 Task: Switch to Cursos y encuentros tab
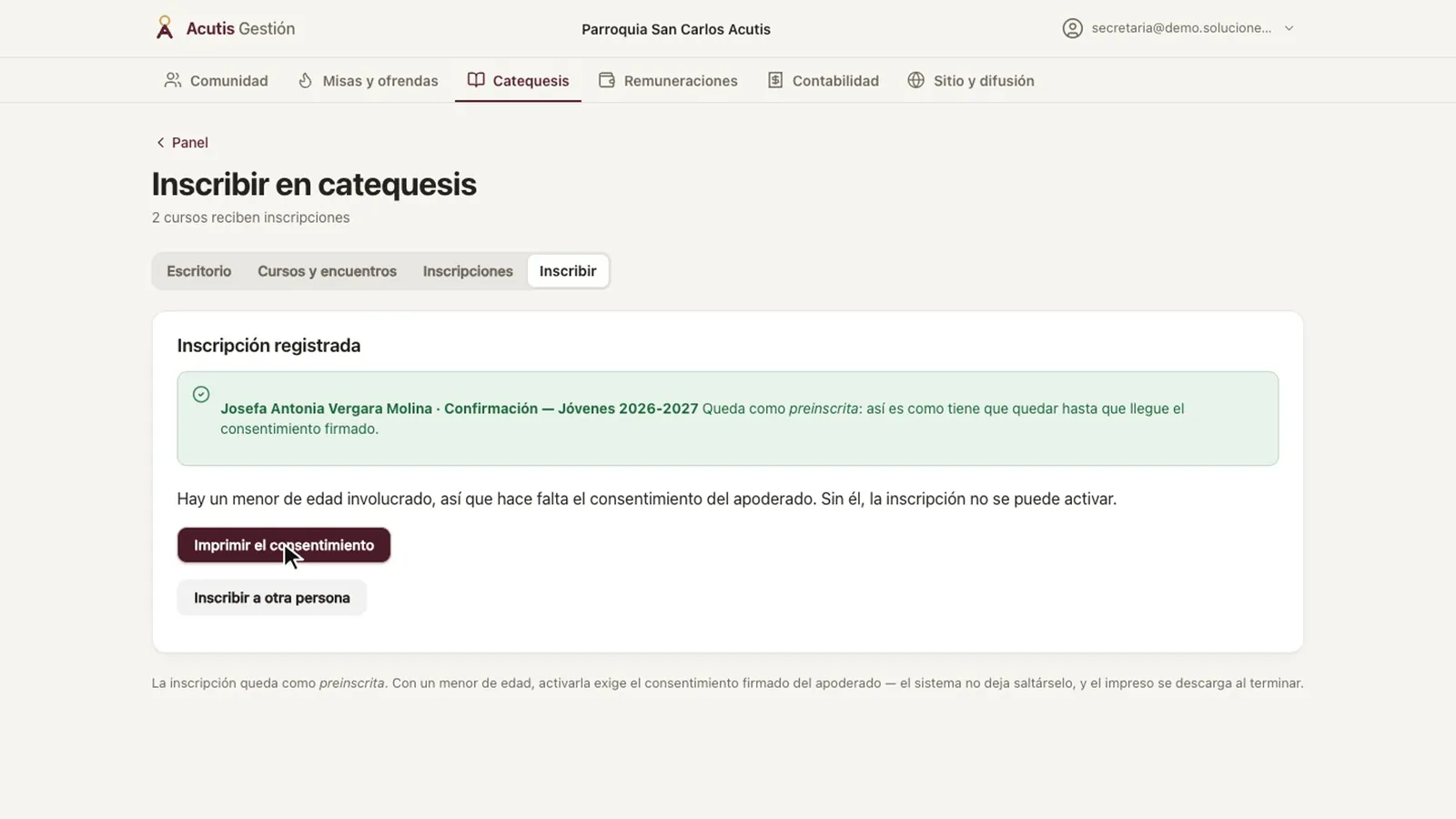click(327, 271)
